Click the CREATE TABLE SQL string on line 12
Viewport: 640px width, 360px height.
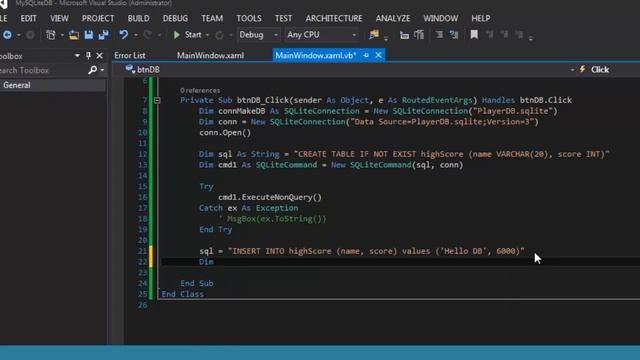[451, 154]
